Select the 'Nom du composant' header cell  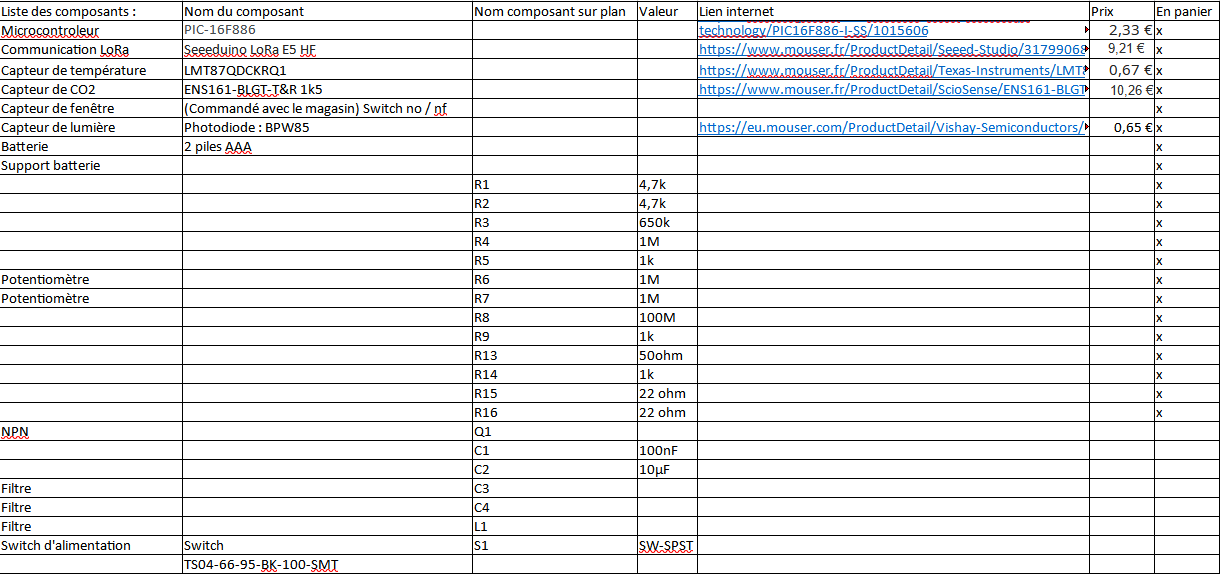(x=327, y=11)
